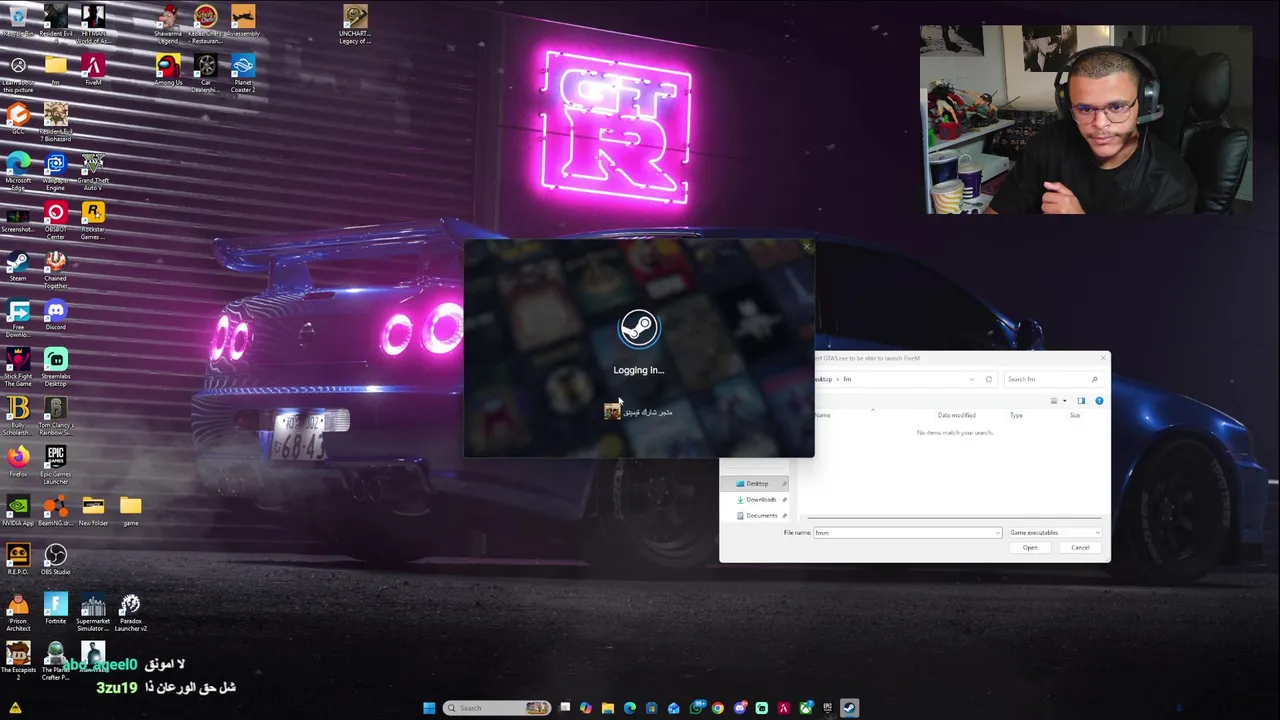
Task: Click the taskbar Search box
Action: click(x=497, y=708)
